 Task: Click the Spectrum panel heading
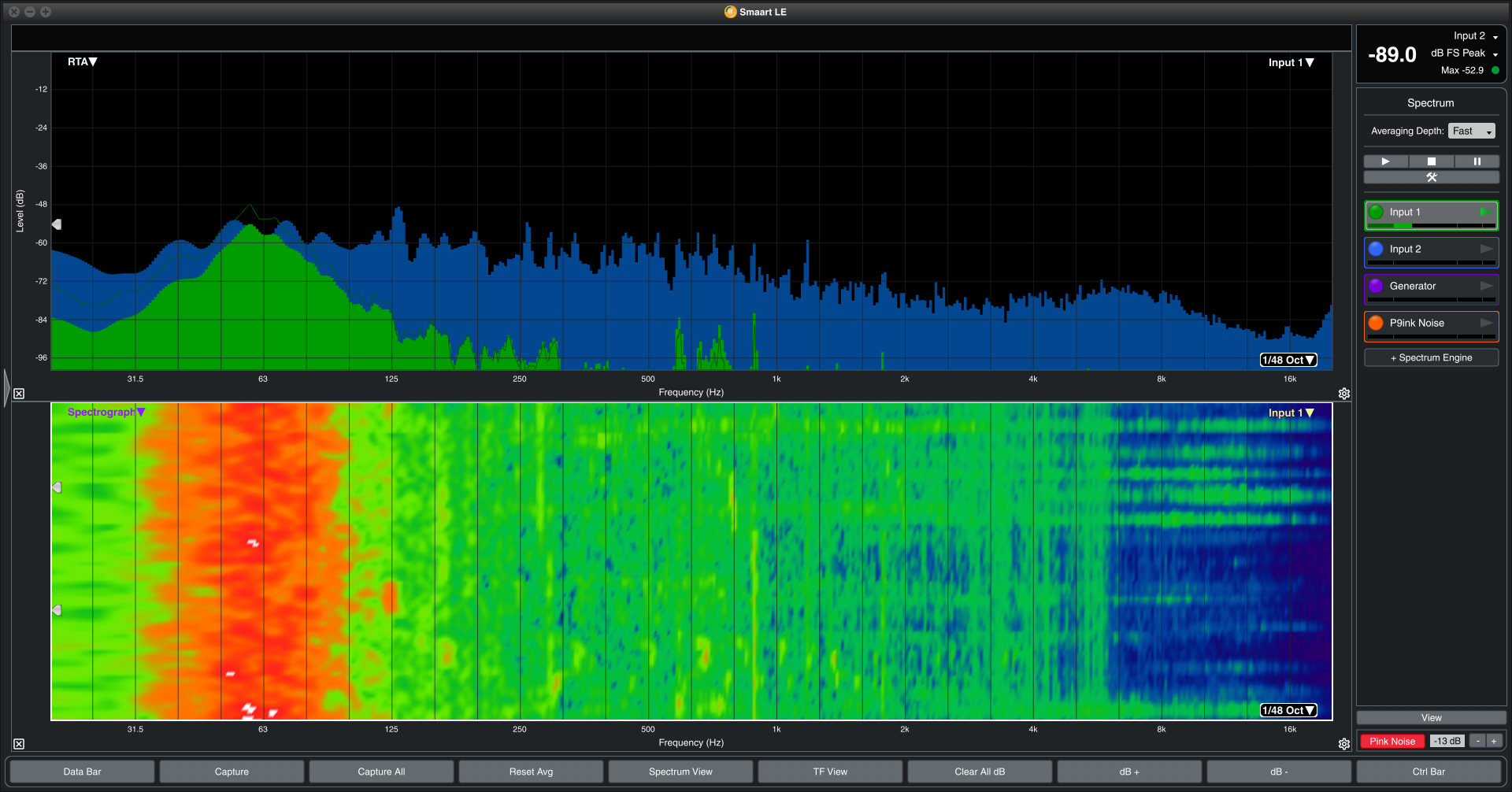pyautogui.click(x=1430, y=103)
